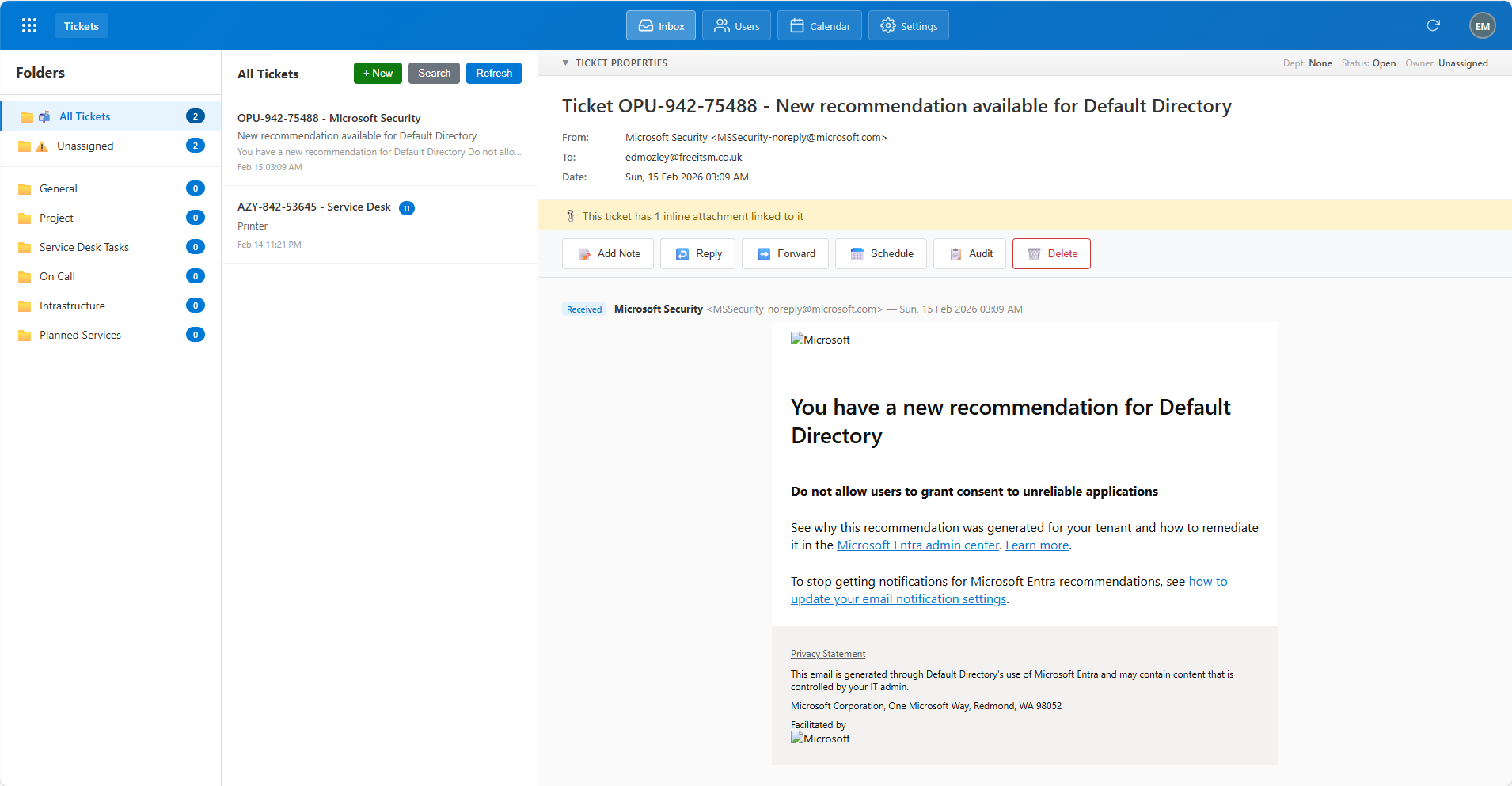Select the Project folder
The height and width of the screenshot is (786, 1512).
point(111,218)
